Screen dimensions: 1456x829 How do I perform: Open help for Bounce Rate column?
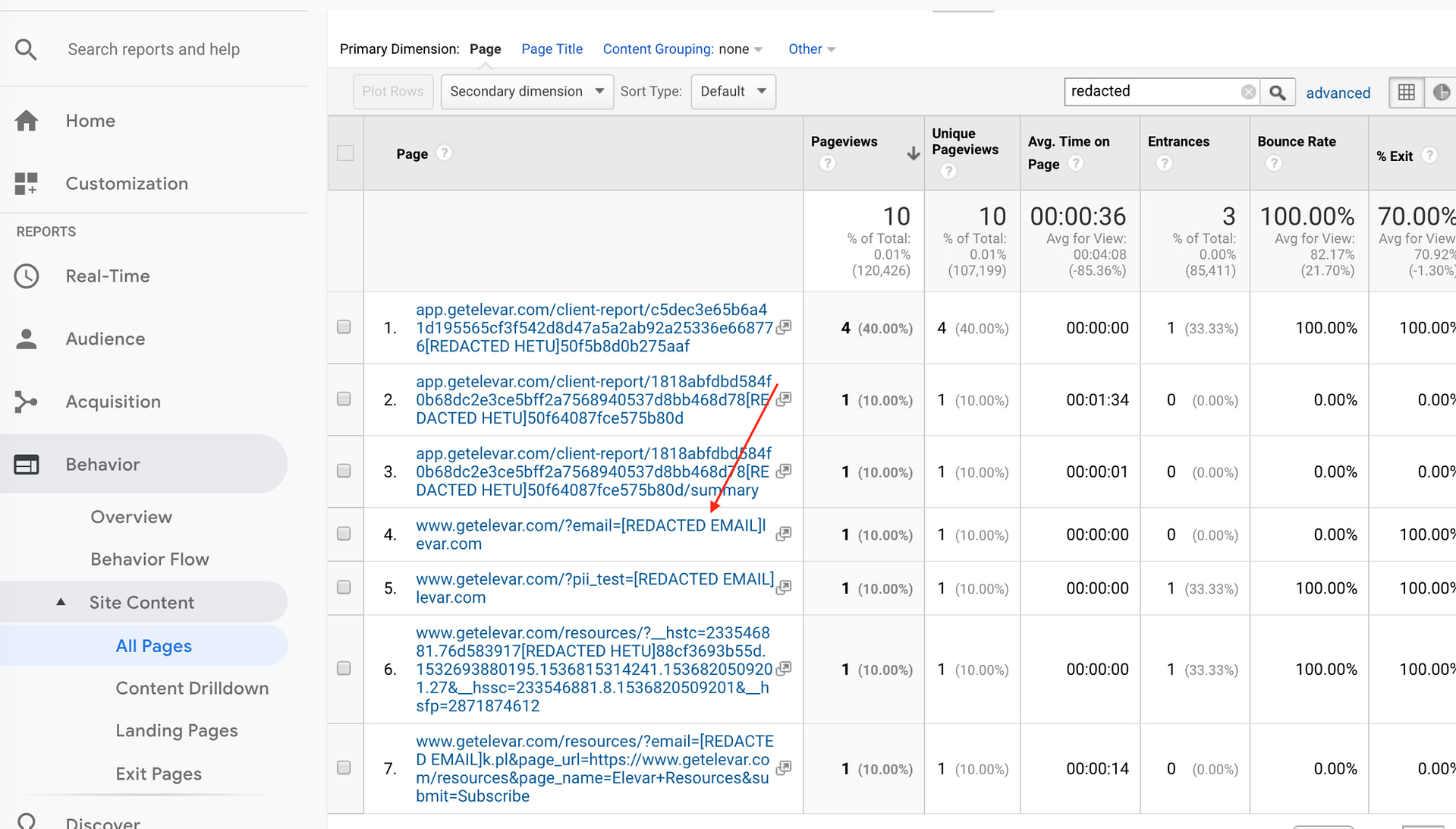(1274, 163)
